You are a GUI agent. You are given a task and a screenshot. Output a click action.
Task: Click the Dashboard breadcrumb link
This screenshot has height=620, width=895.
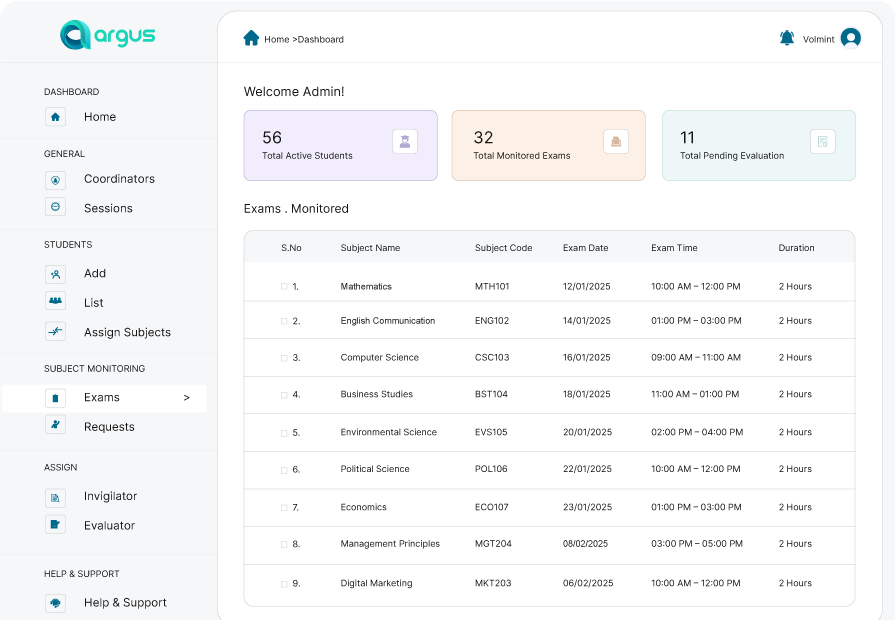[321, 40]
